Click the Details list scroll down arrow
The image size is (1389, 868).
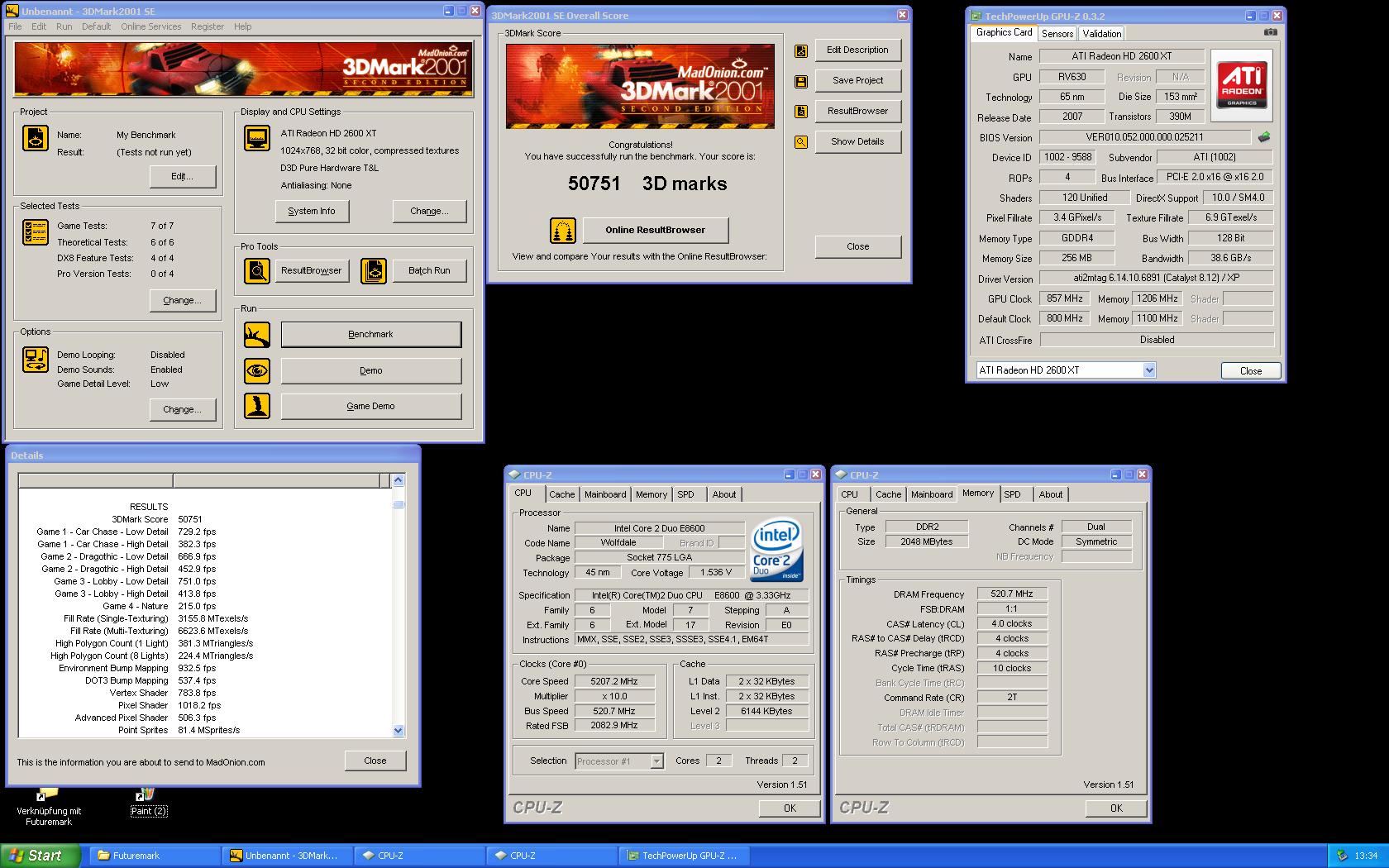(399, 730)
